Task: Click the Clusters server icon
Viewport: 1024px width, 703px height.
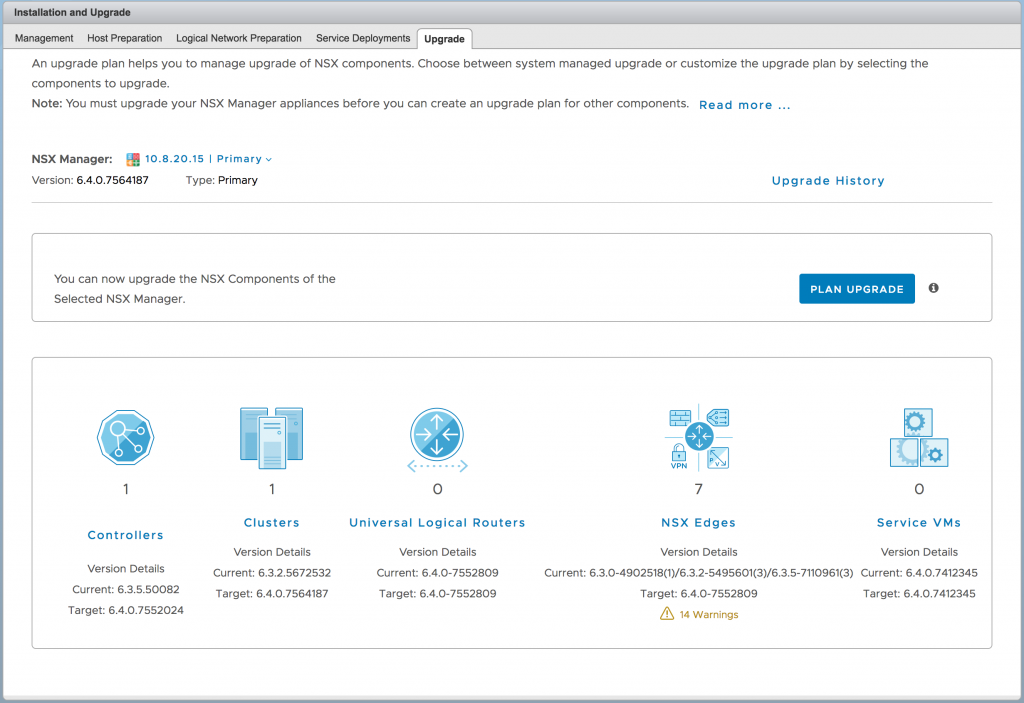Action: click(271, 437)
